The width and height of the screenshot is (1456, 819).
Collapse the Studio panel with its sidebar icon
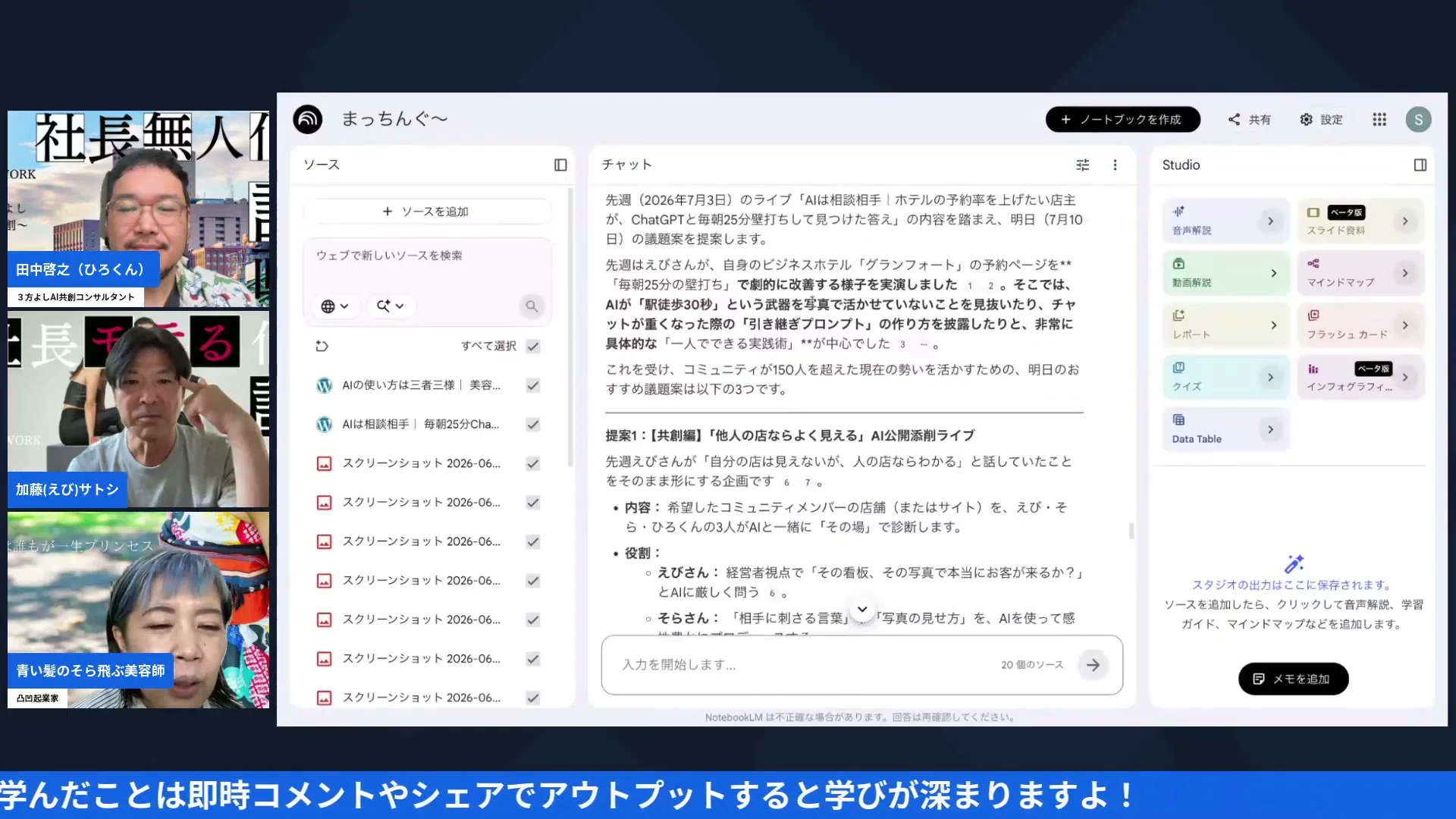1420,165
